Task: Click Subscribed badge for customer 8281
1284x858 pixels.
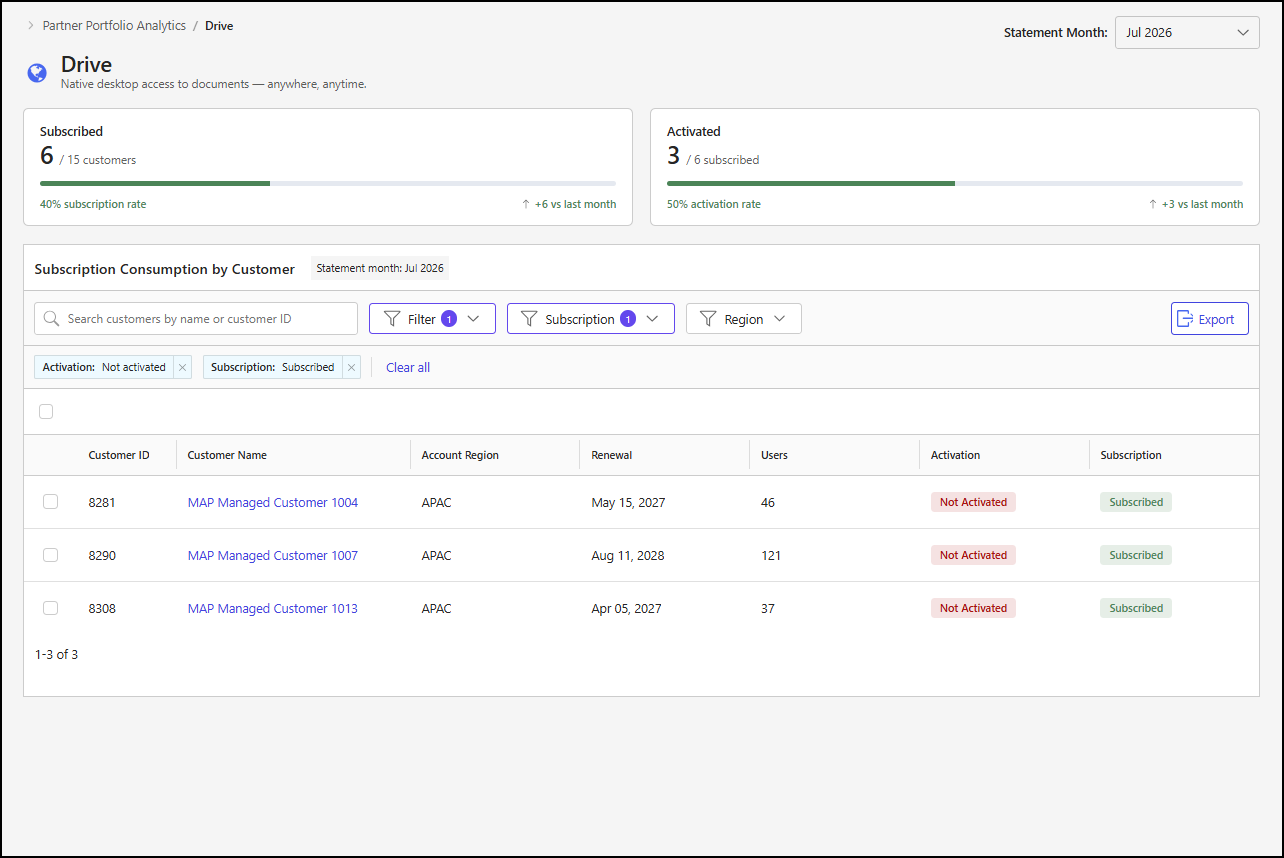Action: pyautogui.click(x=1136, y=502)
